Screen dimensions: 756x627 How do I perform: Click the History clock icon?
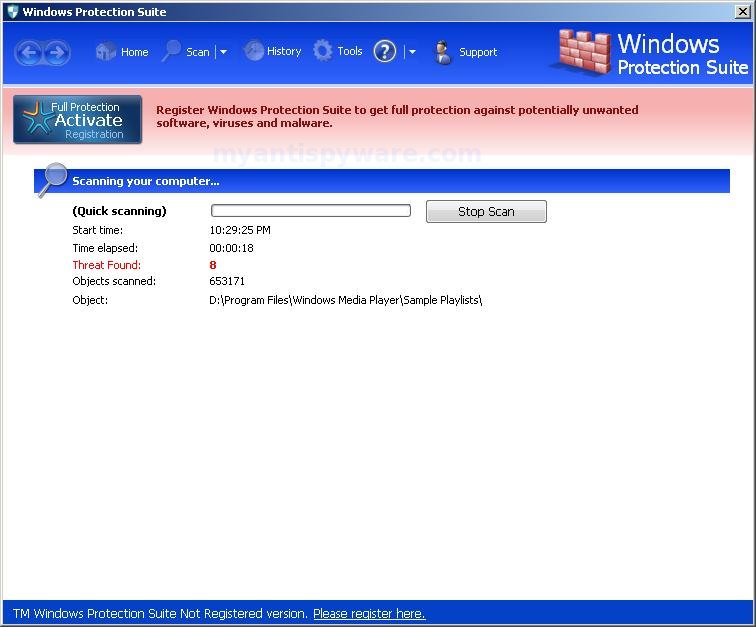[254, 51]
